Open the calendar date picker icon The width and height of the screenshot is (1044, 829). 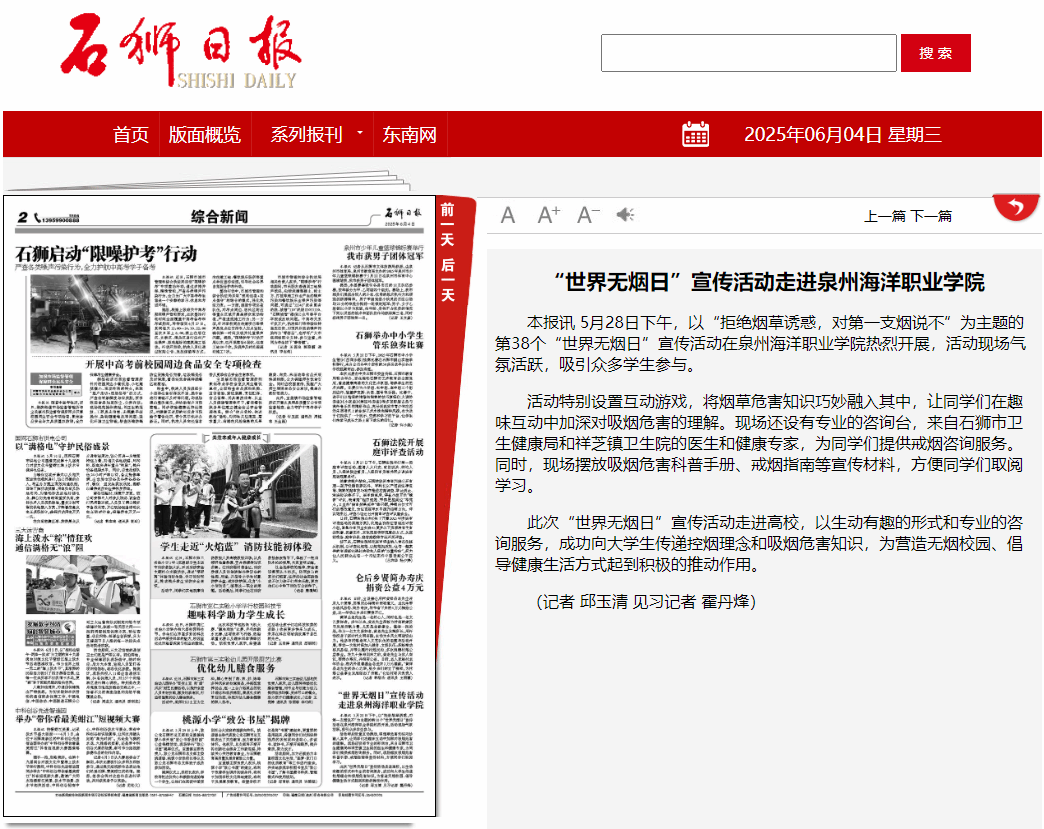pyautogui.click(x=695, y=134)
